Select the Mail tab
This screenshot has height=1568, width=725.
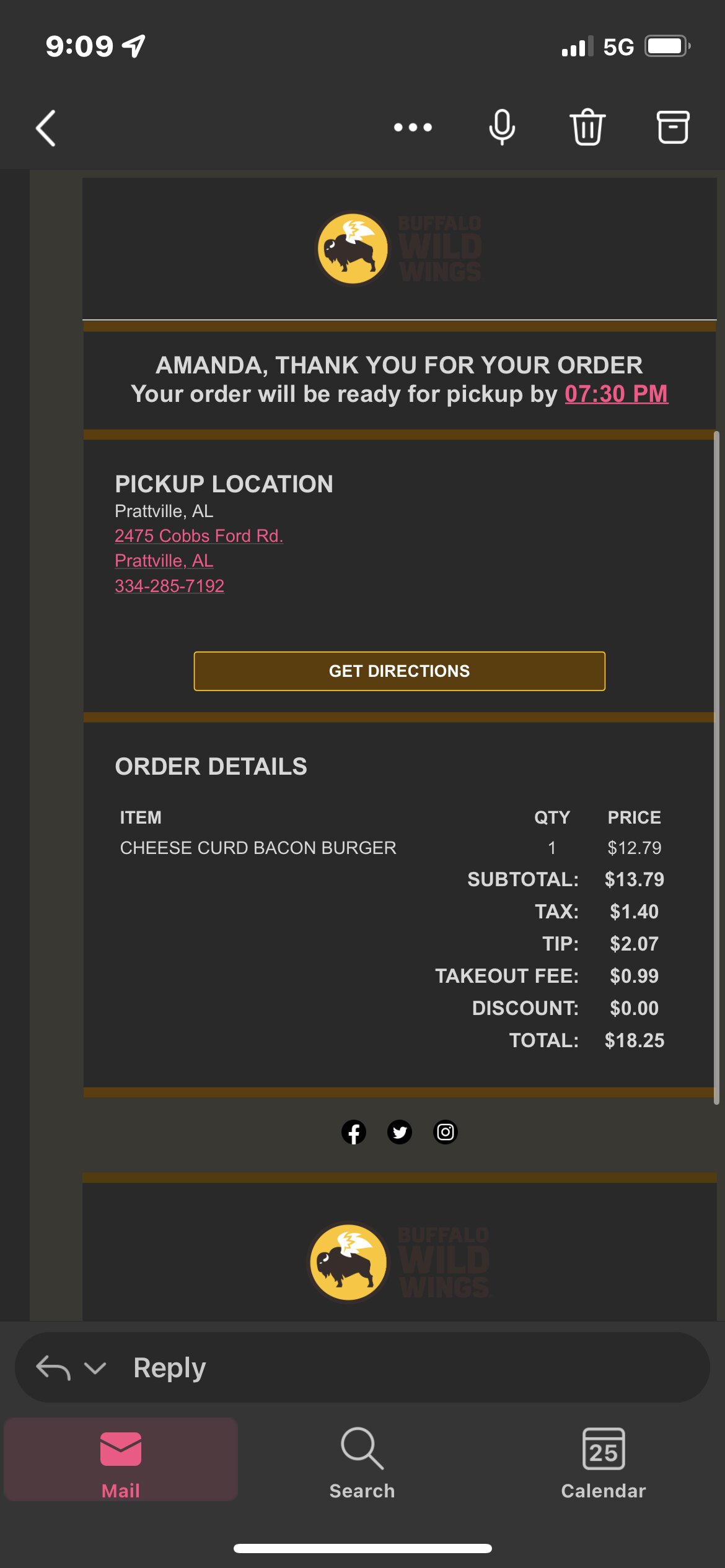pyautogui.click(x=121, y=1460)
